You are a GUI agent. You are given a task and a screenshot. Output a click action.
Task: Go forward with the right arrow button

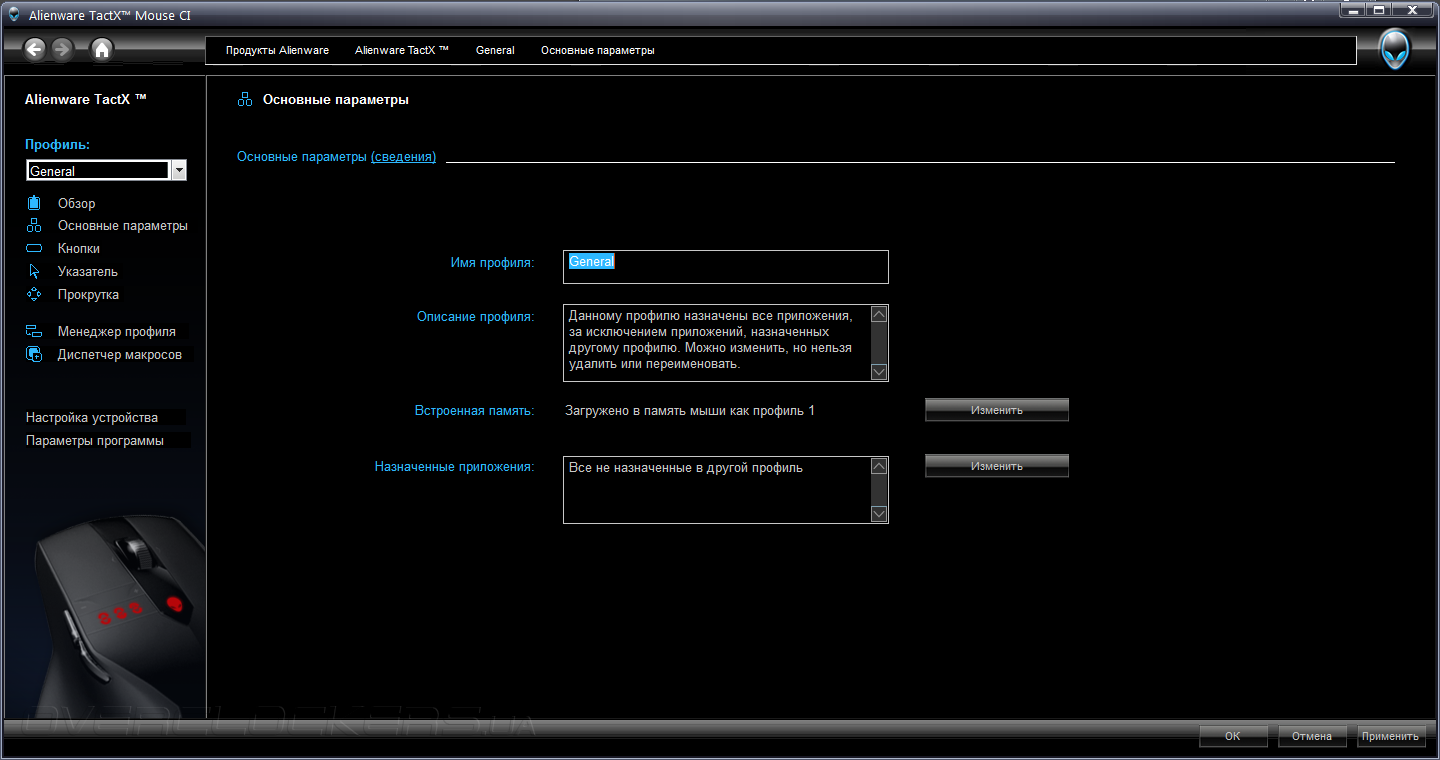[x=62, y=49]
